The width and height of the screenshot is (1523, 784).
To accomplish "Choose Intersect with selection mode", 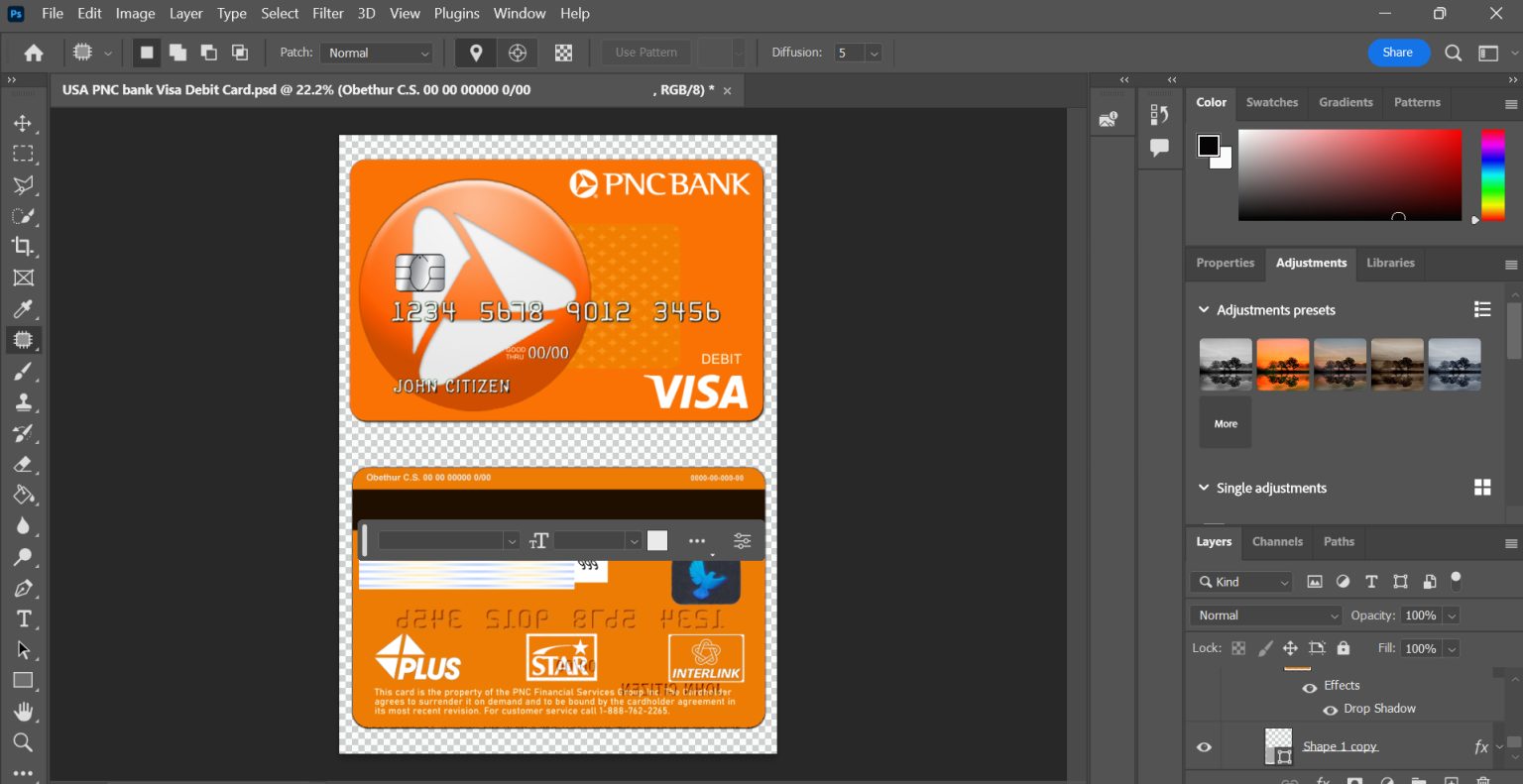I will coord(240,53).
